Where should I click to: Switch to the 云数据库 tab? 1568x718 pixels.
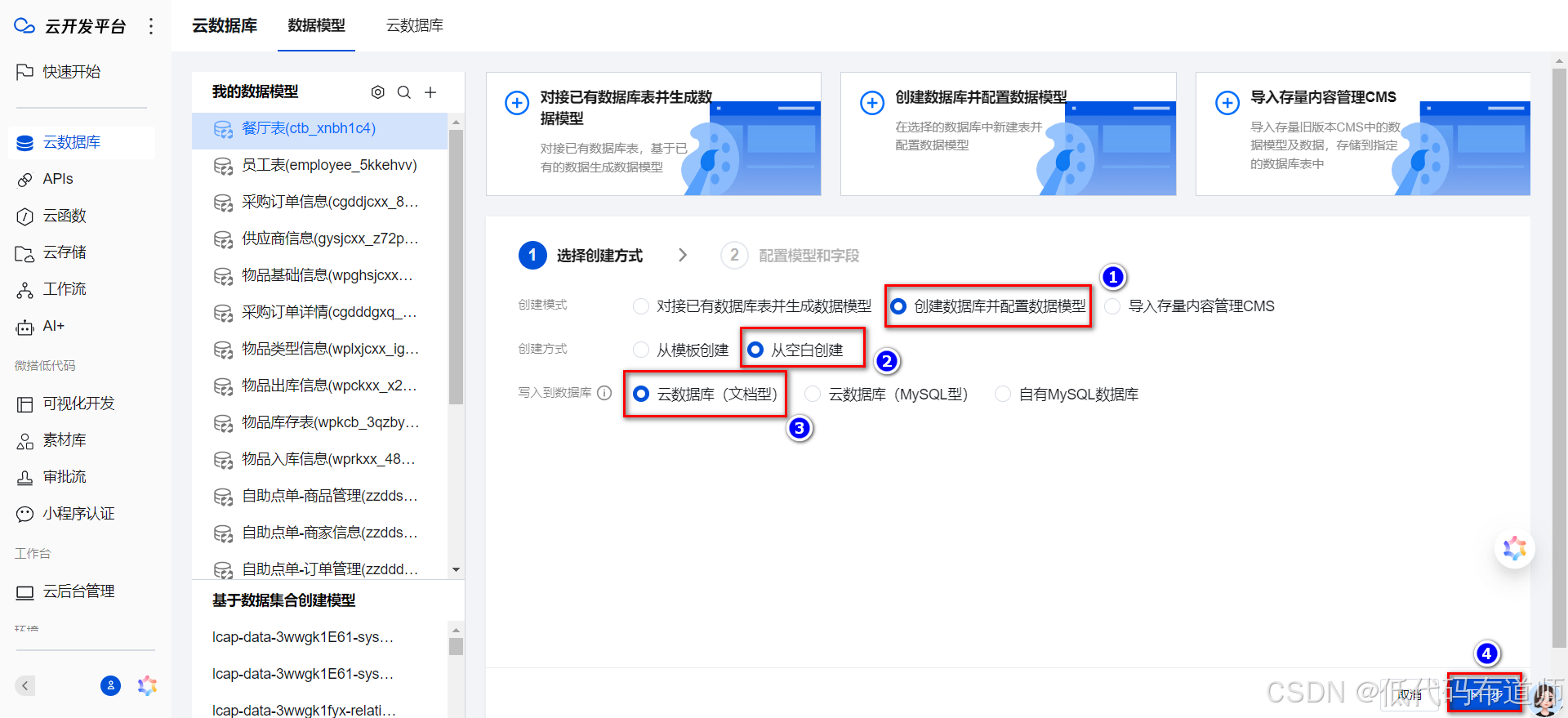coord(415,26)
